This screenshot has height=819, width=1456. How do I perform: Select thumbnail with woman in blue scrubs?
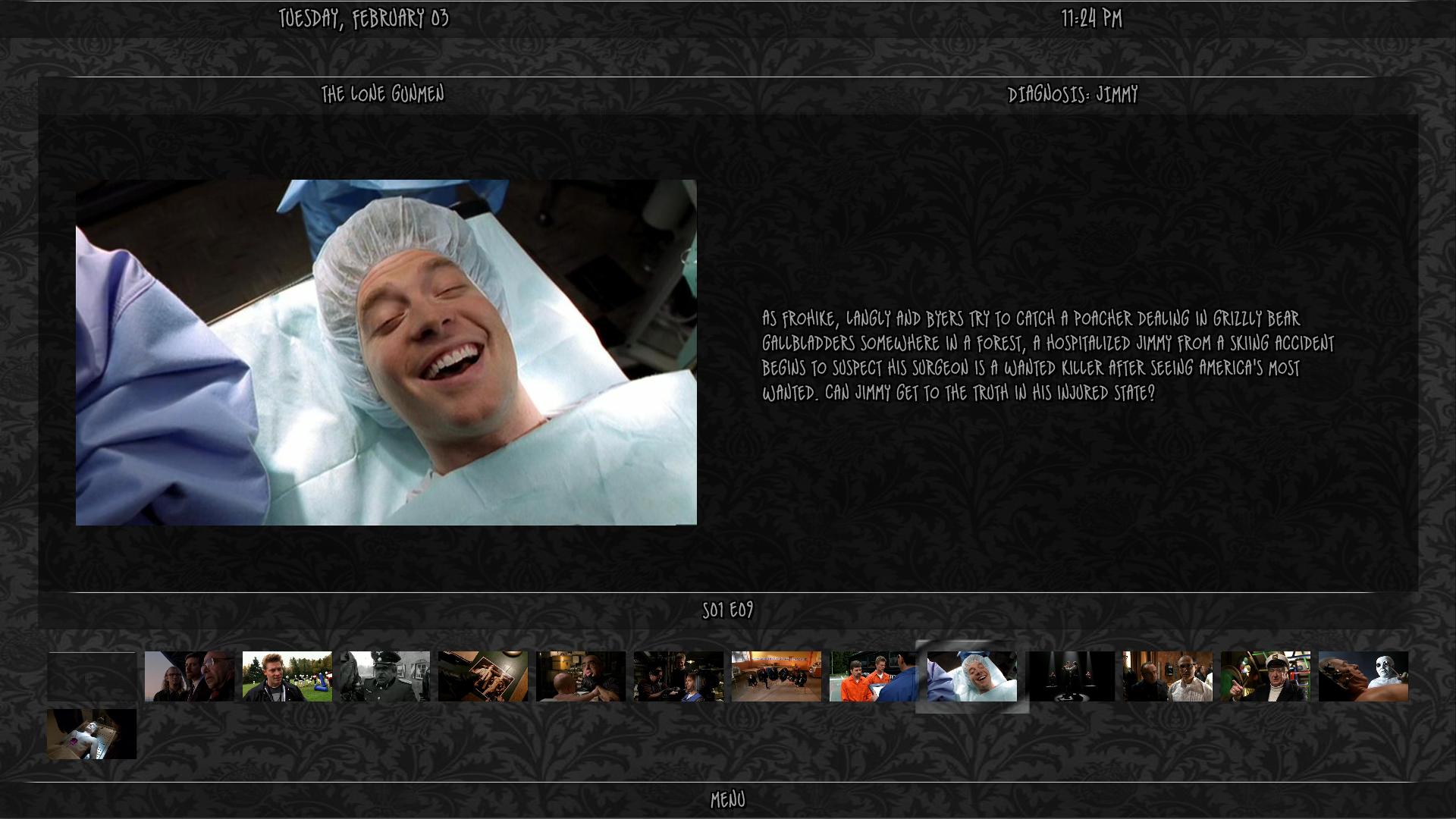point(679,676)
